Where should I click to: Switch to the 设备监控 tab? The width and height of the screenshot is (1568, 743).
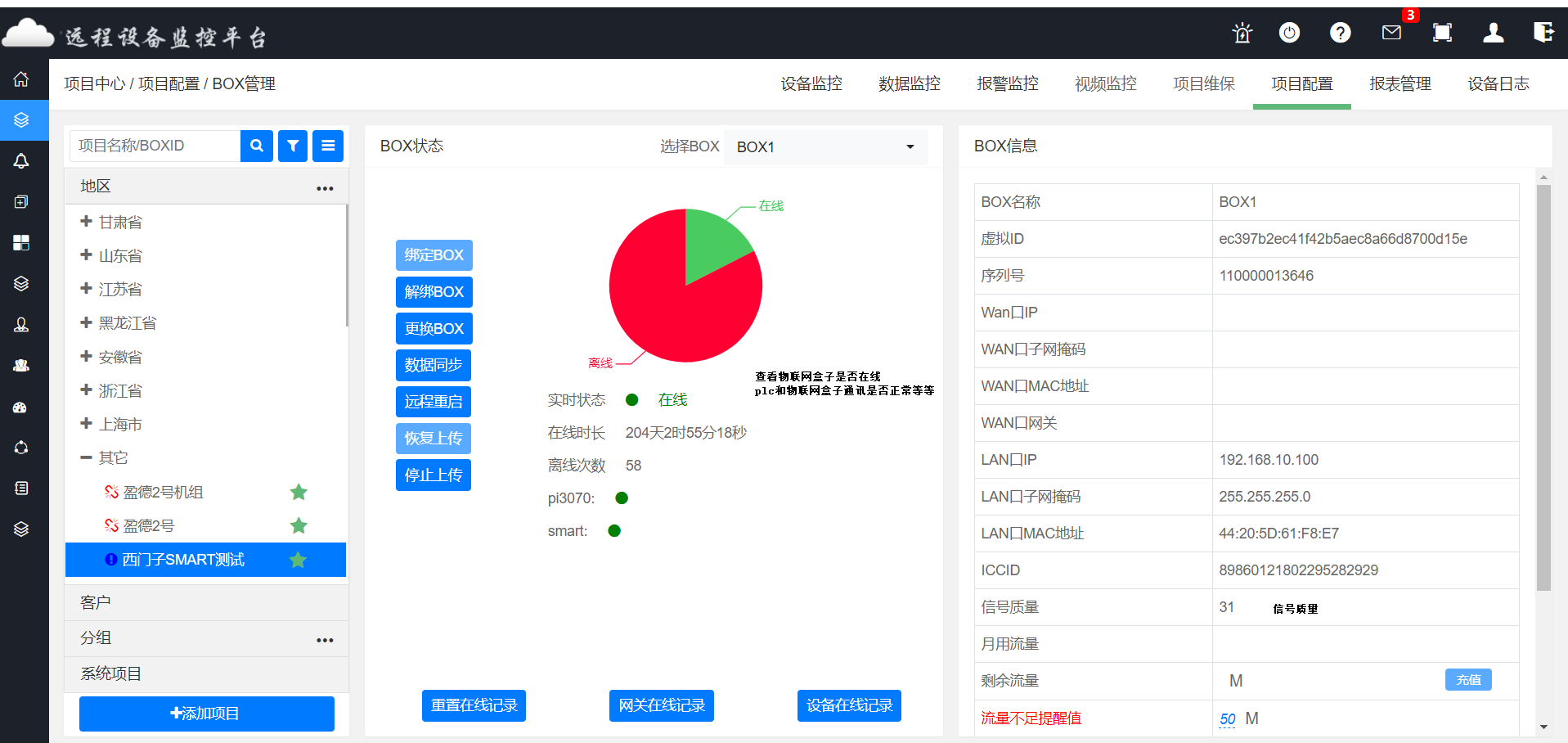coord(811,83)
